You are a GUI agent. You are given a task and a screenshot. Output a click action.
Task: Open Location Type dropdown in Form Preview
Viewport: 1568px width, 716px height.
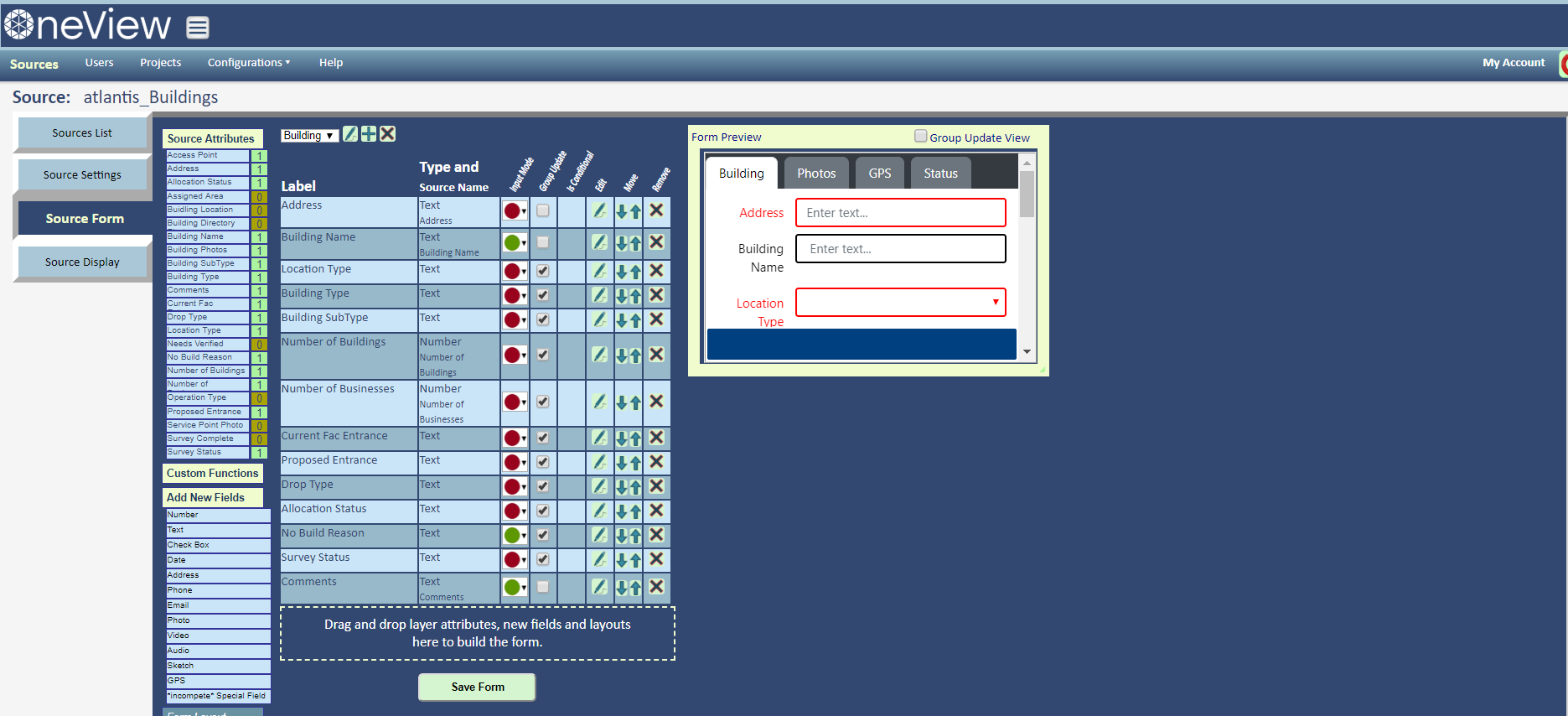(901, 302)
